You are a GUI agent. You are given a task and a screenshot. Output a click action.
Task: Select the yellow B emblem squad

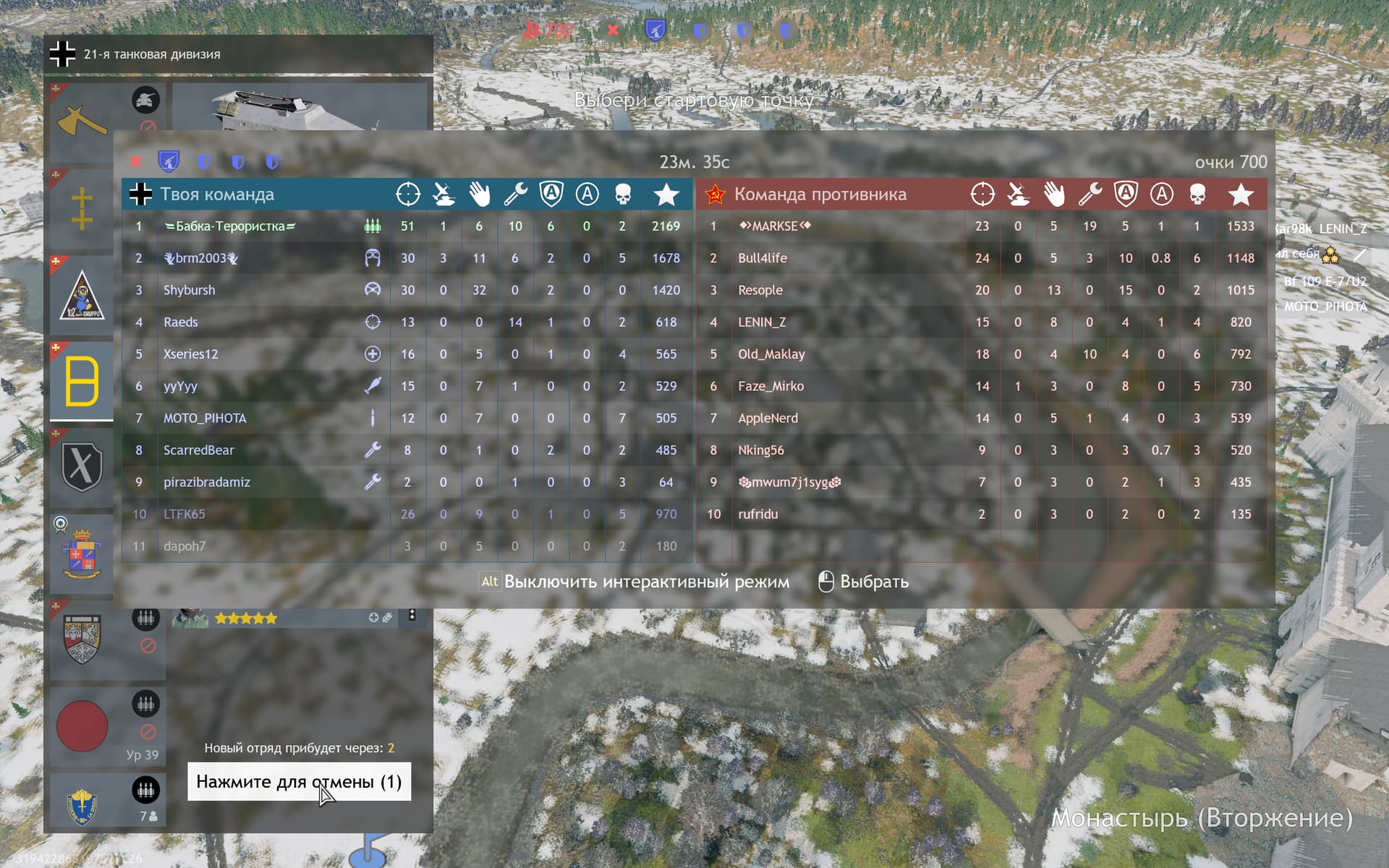[81, 380]
